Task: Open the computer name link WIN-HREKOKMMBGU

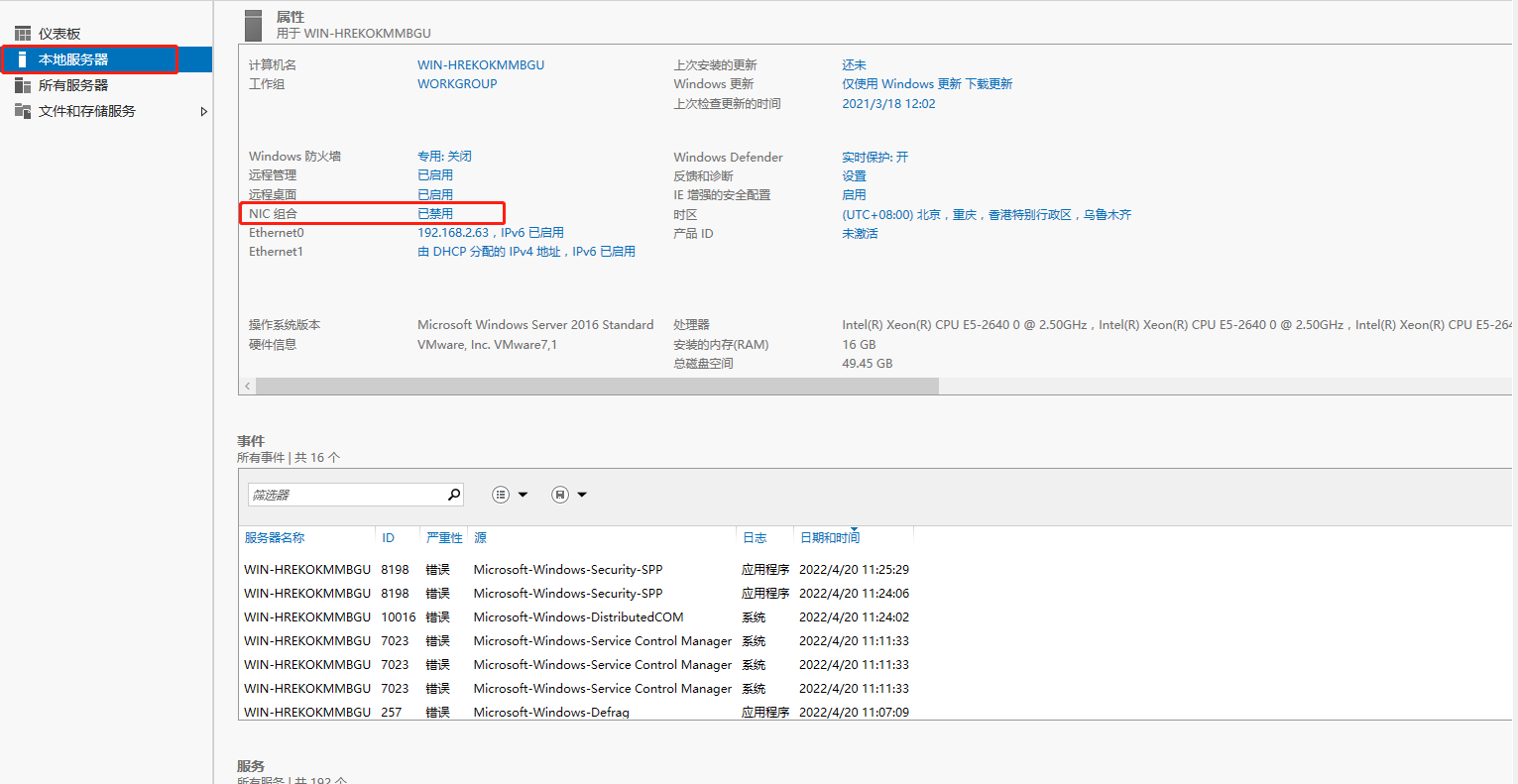Action: tap(480, 65)
